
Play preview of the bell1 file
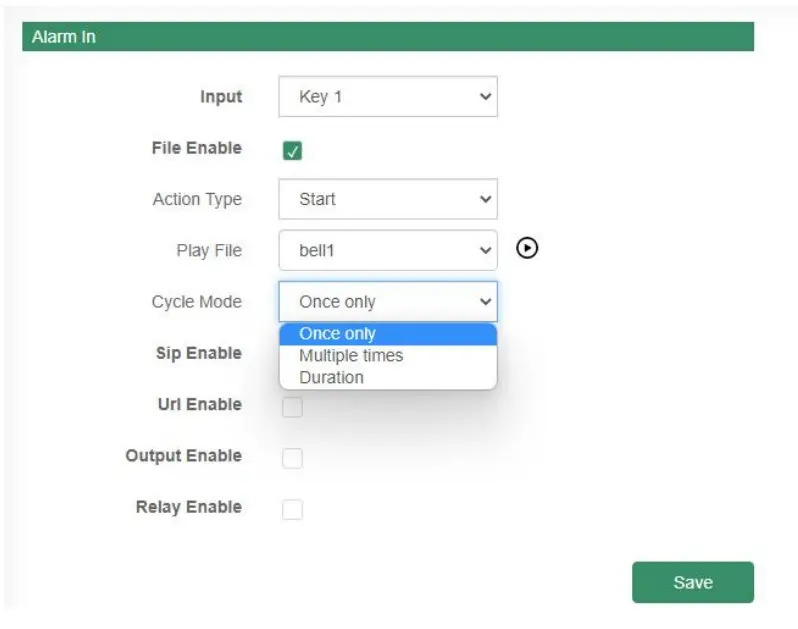pyautogui.click(x=527, y=249)
